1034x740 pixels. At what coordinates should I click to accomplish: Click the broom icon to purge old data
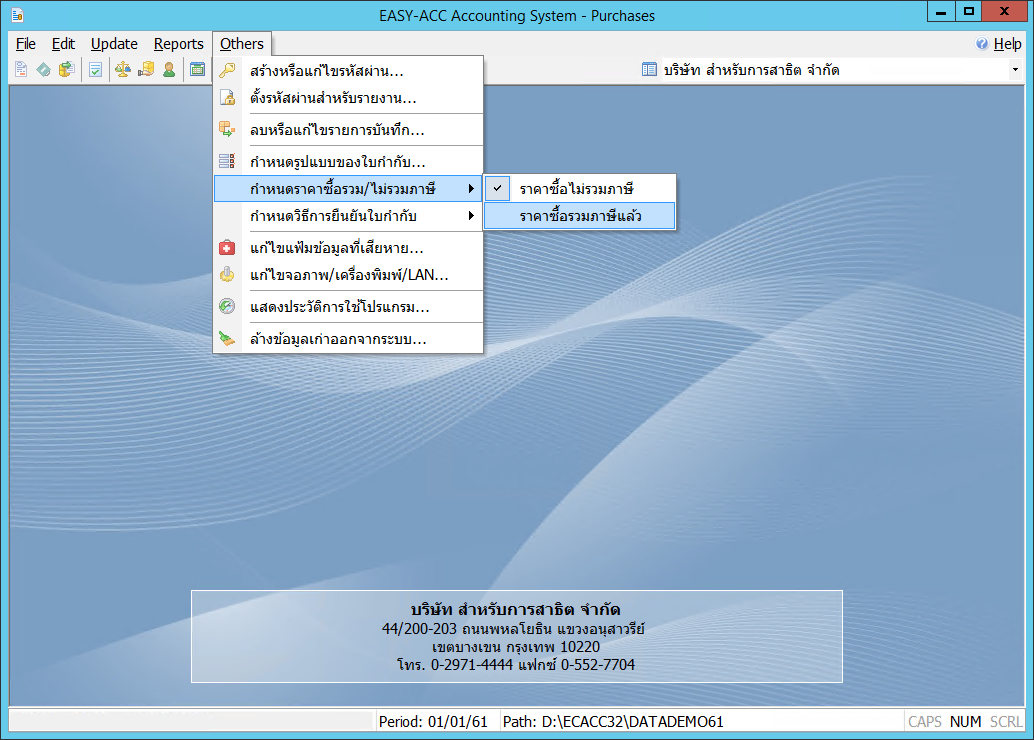pyautogui.click(x=228, y=339)
